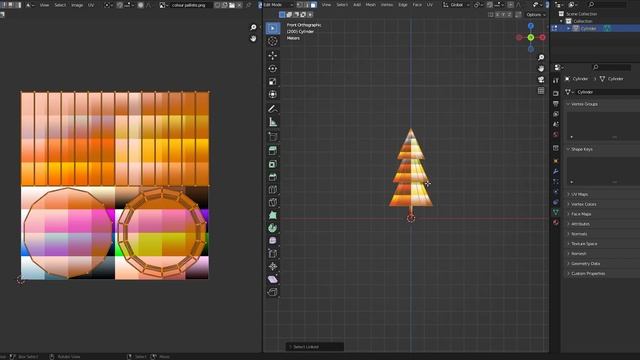The height and width of the screenshot is (360, 640).
Task: Open the Mesh menu in 3D viewport
Action: coord(371,5)
